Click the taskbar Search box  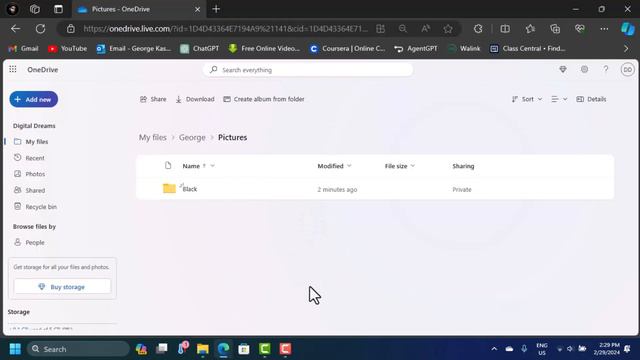pos(78,349)
